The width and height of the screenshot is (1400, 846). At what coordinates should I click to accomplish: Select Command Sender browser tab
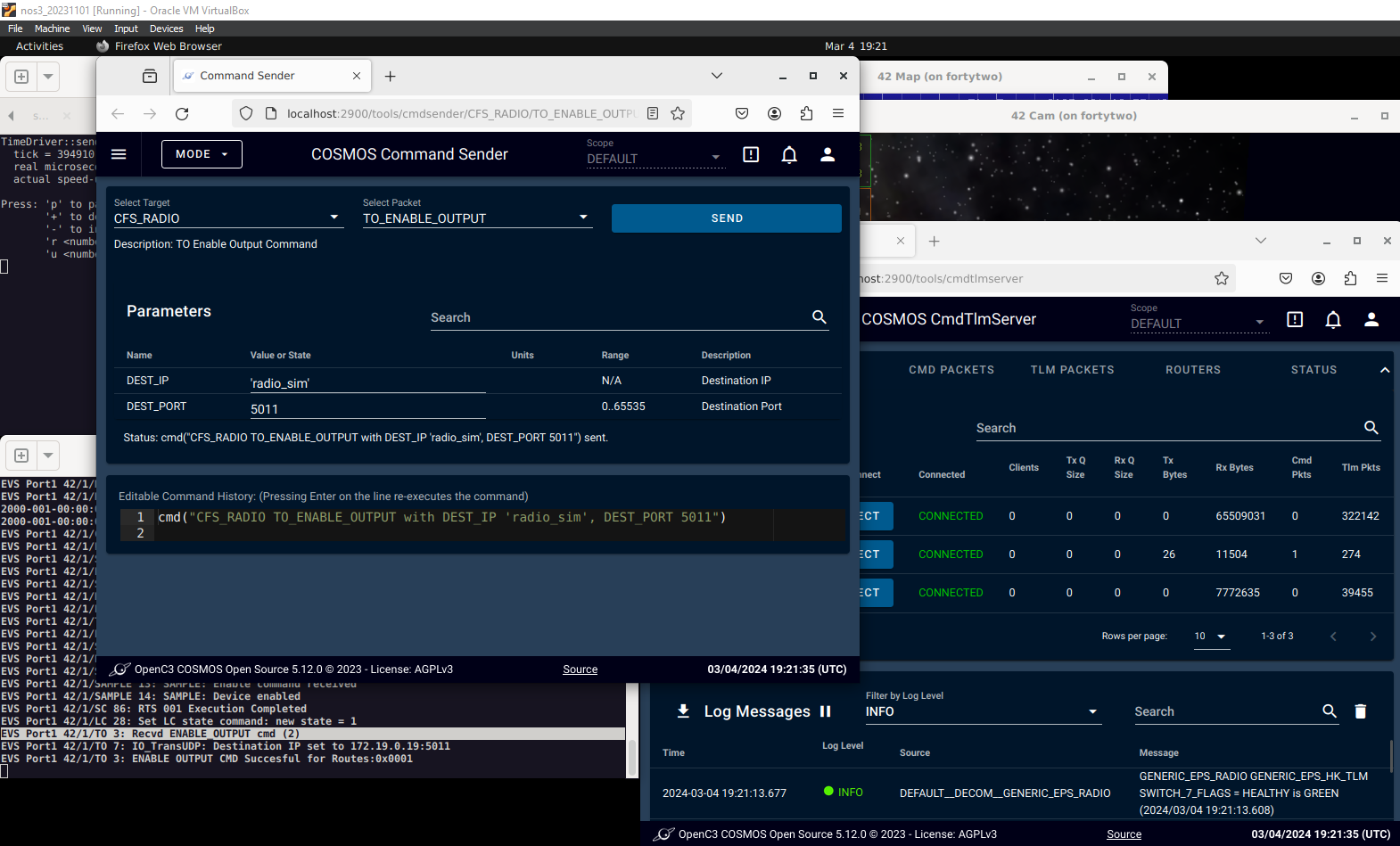272,76
